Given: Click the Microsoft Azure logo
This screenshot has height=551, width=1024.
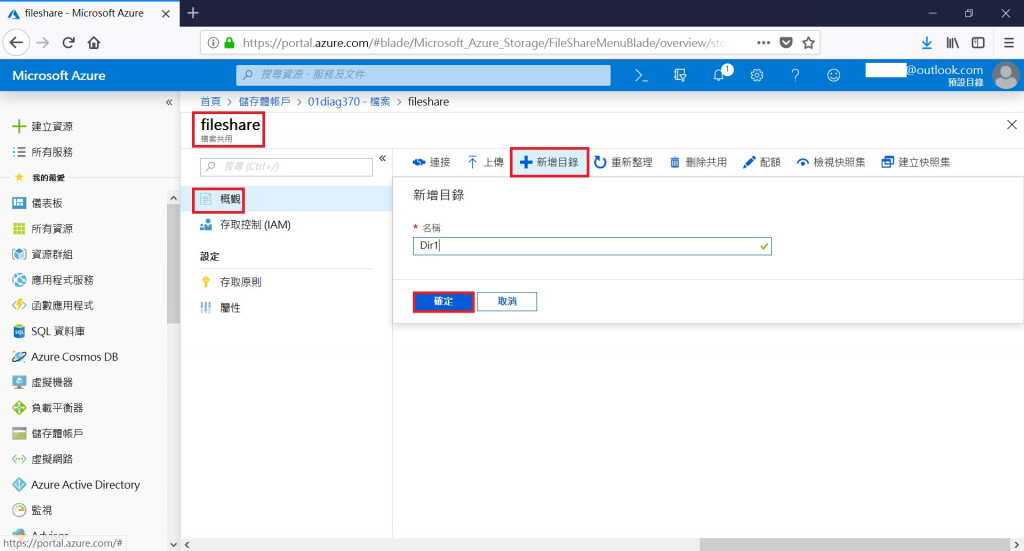Looking at the screenshot, I should [59, 76].
